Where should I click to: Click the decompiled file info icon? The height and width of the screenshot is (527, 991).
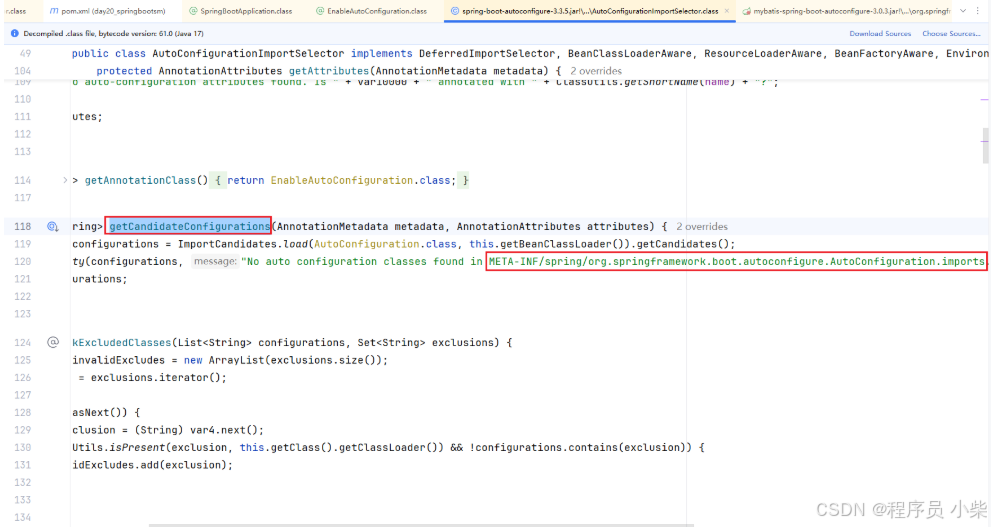[15, 33]
